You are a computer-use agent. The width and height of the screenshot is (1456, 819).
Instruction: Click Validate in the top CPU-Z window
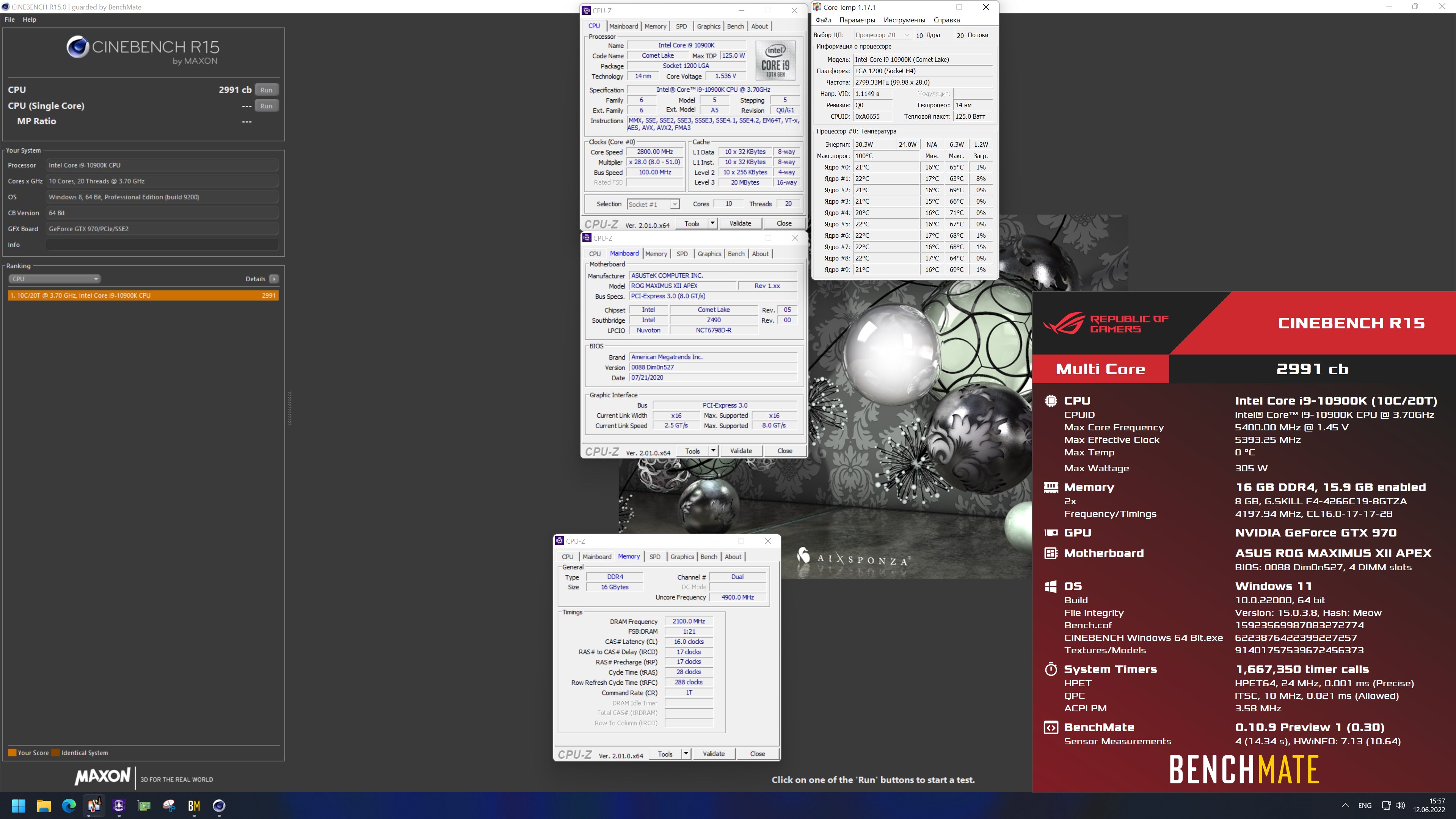[x=740, y=223]
